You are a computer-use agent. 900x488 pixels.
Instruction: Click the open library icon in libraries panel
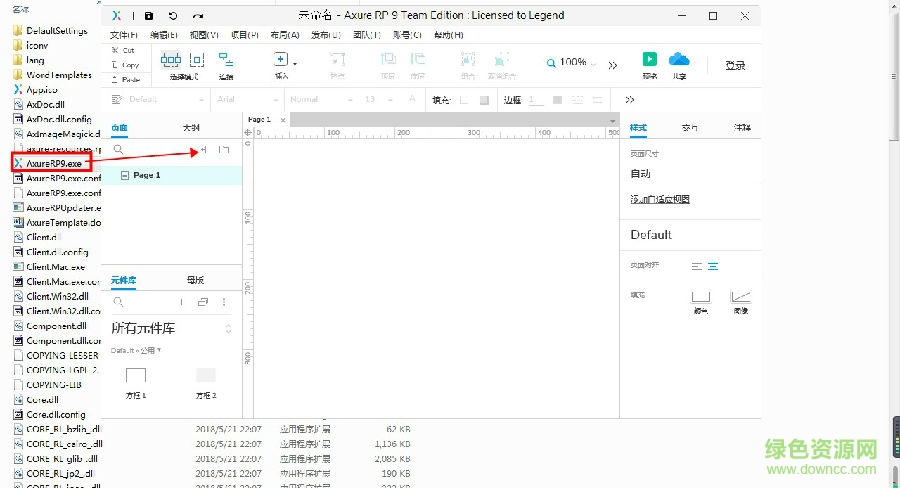coord(203,302)
